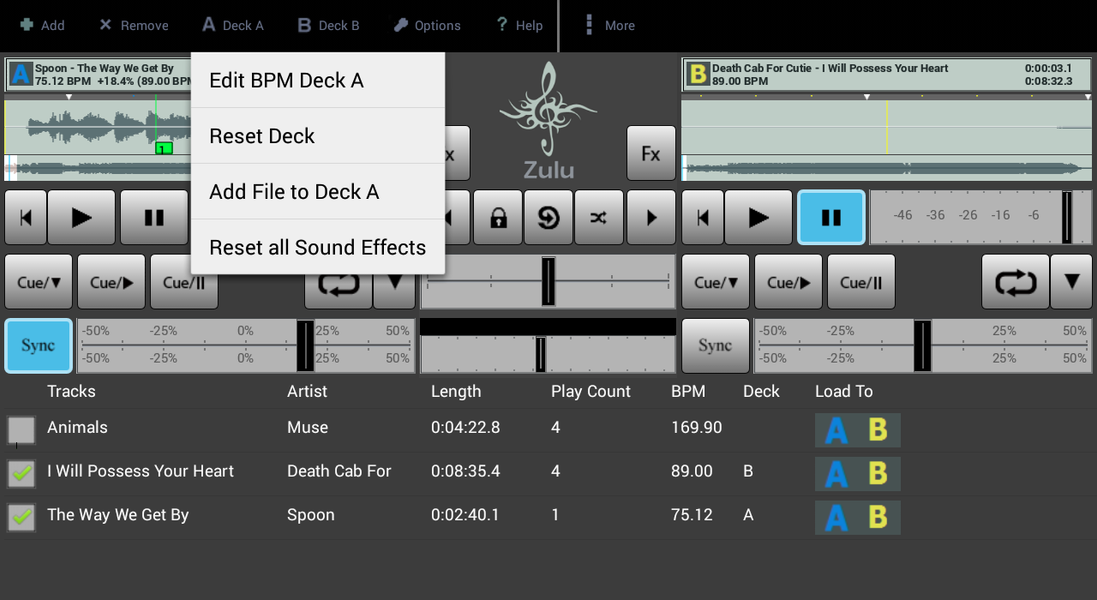Open the Fx panel for Deck B

click(x=651, y=153)
